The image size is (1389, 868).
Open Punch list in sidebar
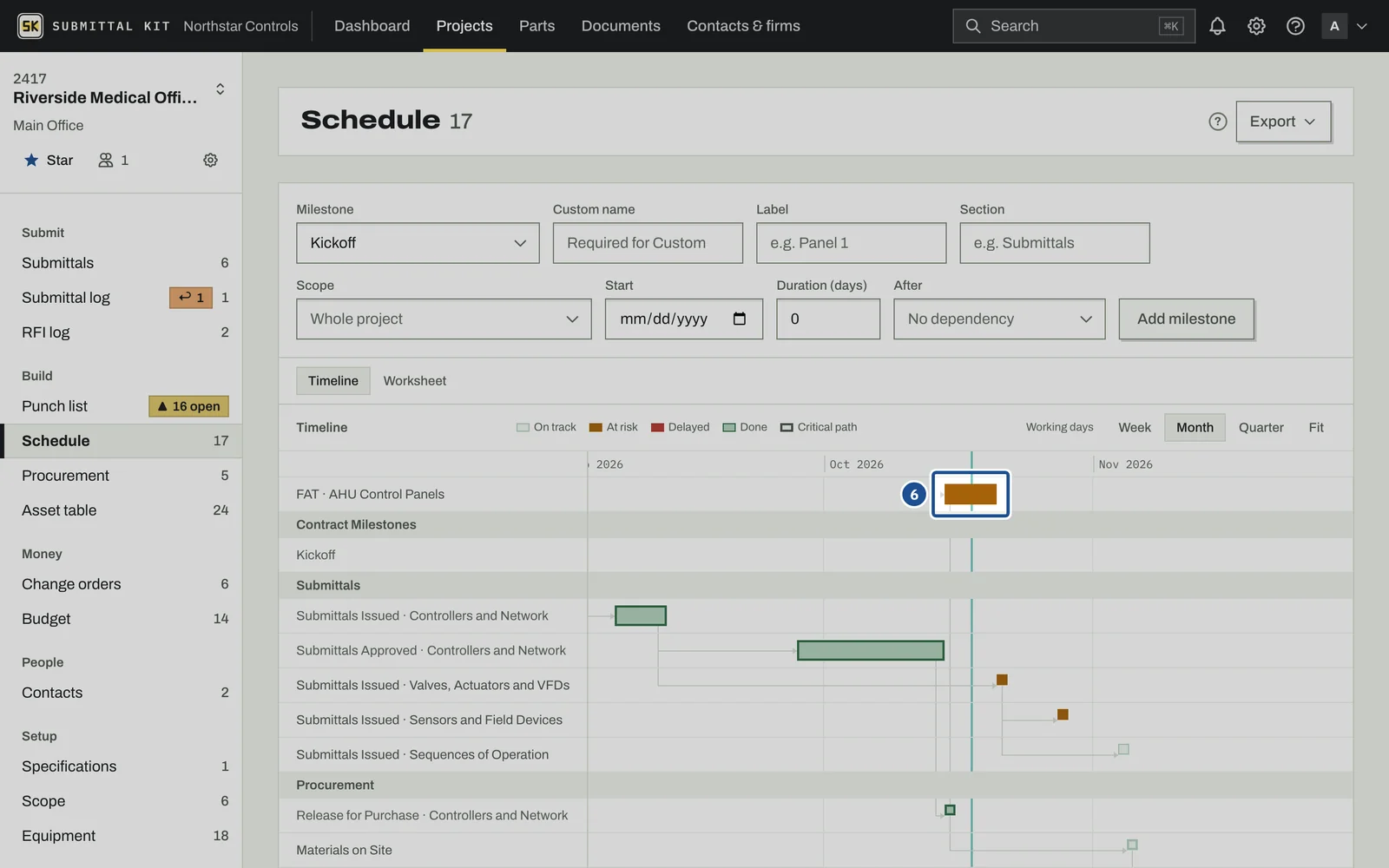[x=55, y=406]
